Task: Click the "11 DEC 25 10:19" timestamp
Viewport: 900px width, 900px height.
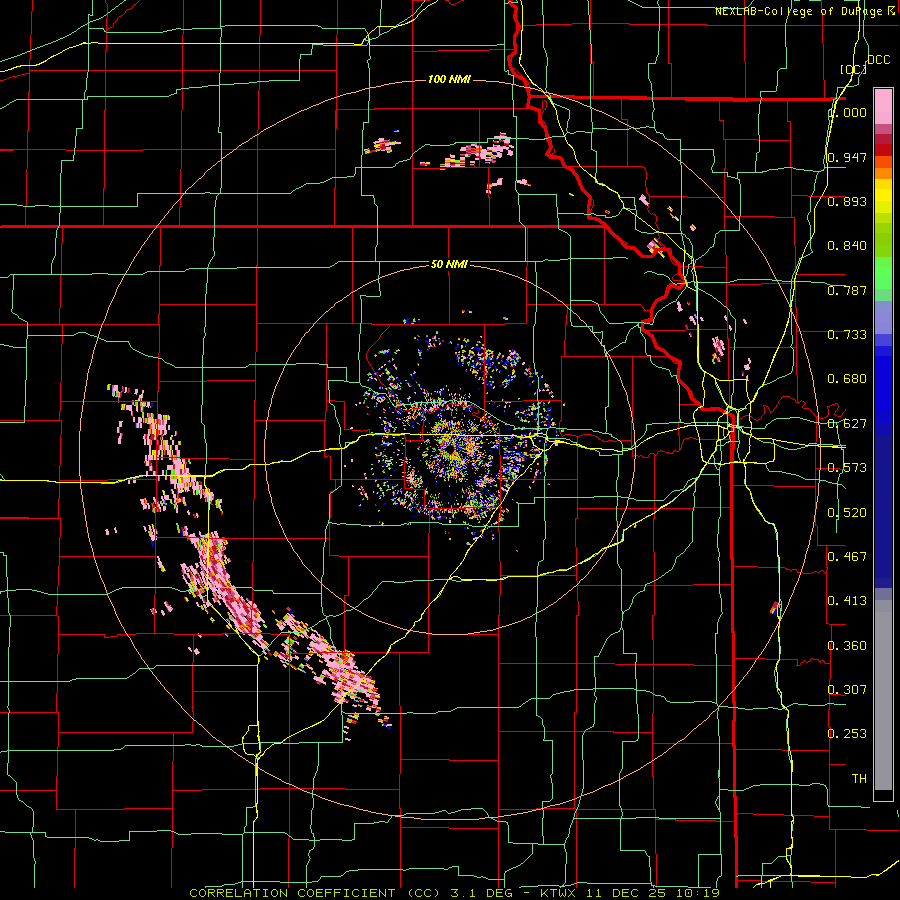Action: (653, 893)
